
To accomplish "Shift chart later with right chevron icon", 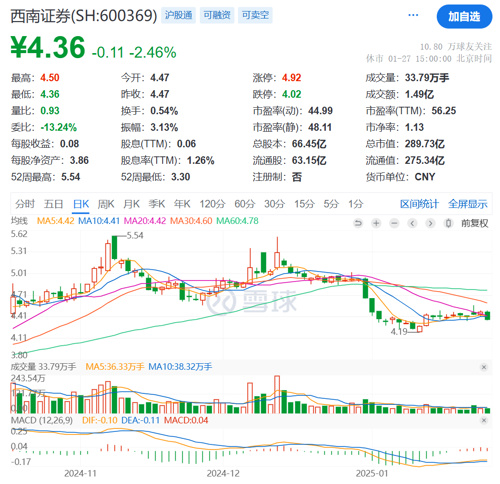I will click(430, 223).
